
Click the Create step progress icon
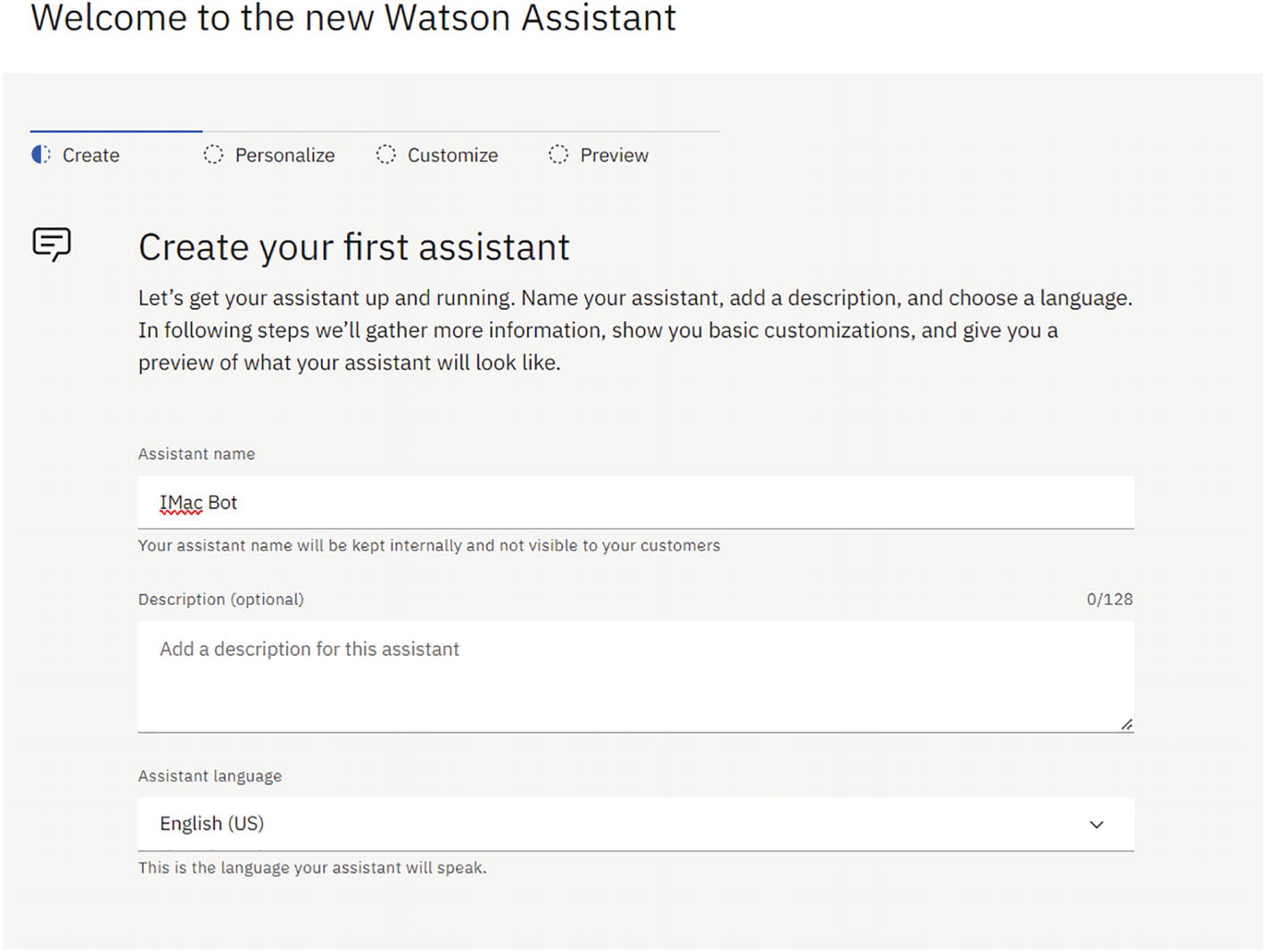point(41,155)
